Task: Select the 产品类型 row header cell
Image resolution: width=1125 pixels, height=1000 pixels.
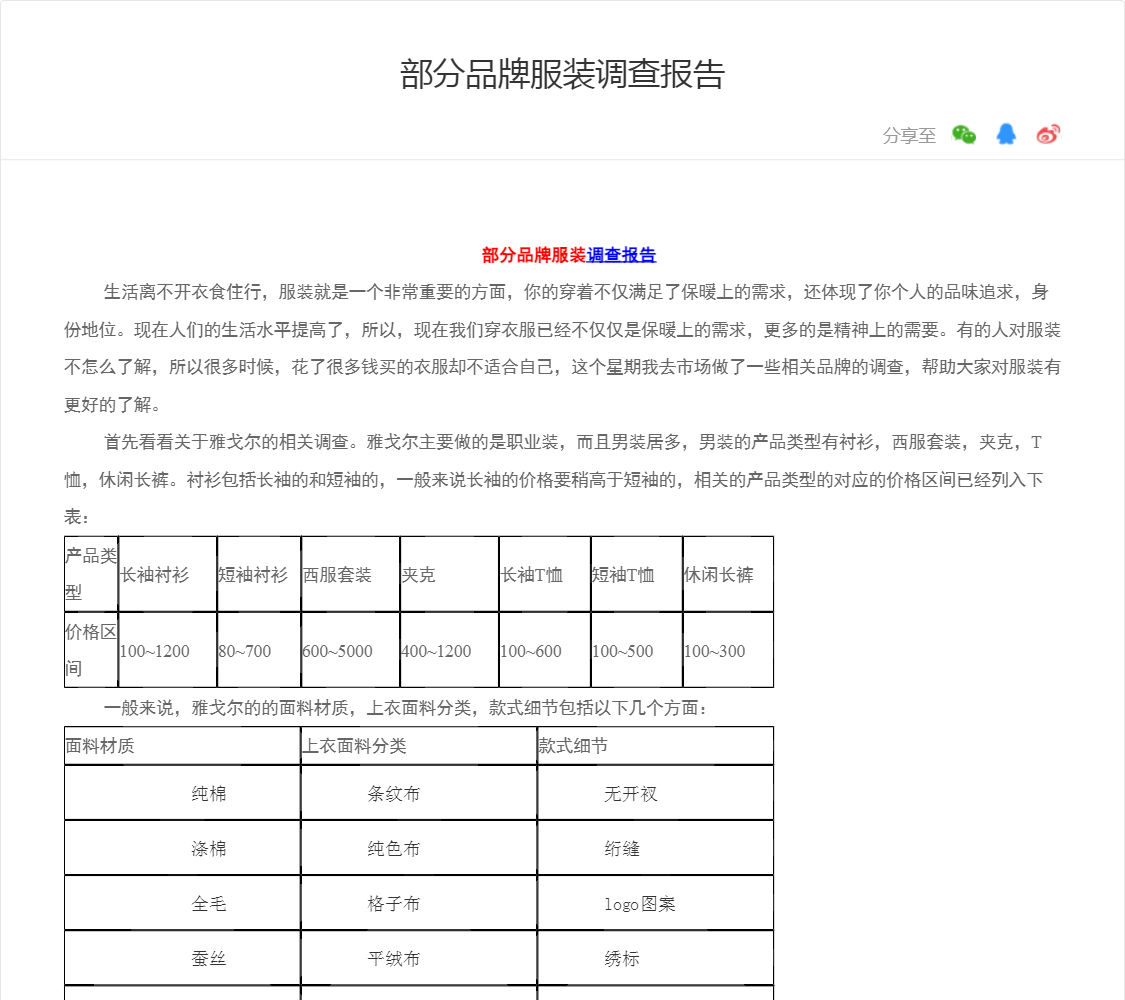Action: (91, 574)
